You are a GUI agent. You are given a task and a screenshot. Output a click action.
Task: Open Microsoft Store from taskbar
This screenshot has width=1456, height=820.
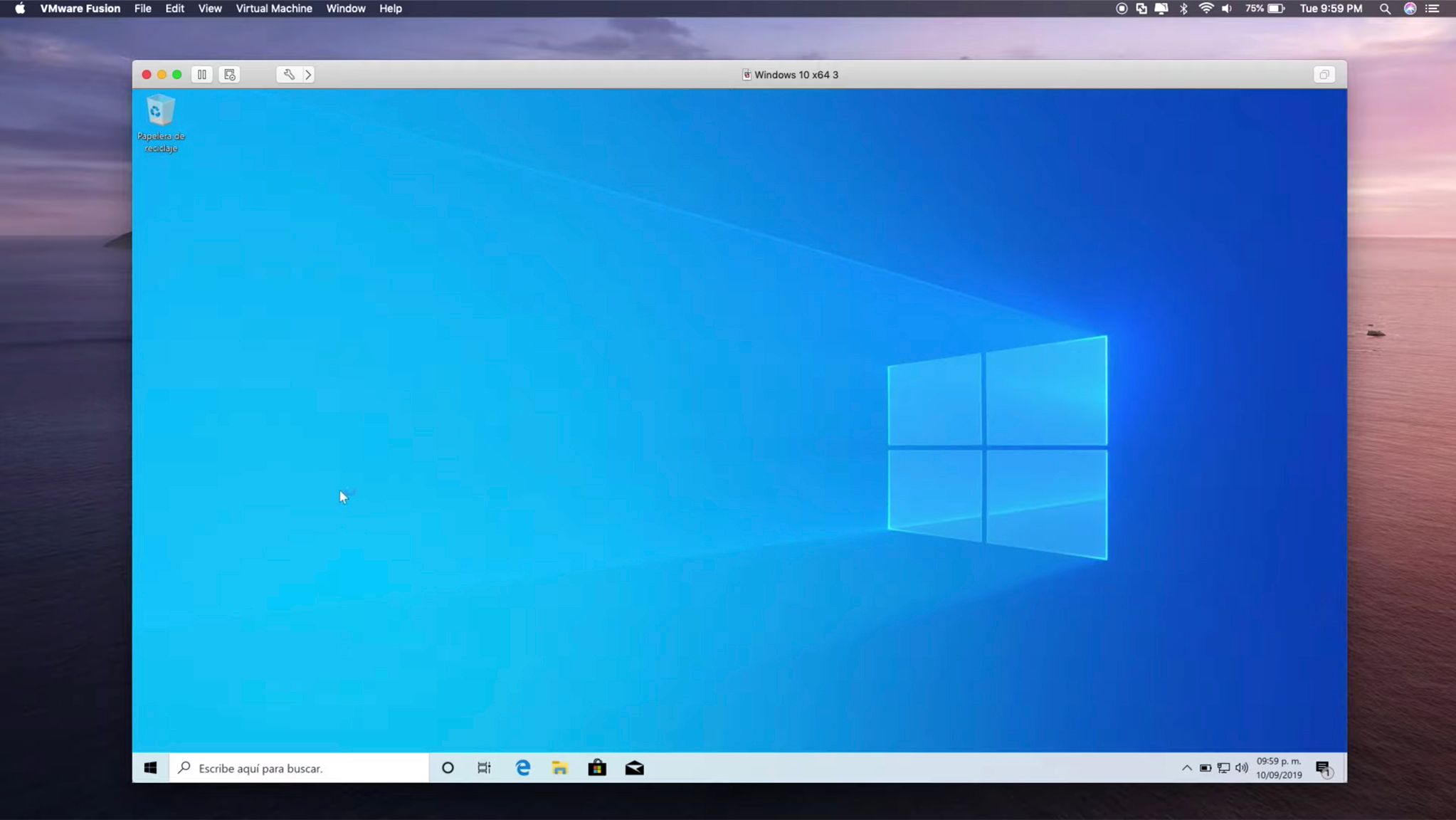point(597,768)
